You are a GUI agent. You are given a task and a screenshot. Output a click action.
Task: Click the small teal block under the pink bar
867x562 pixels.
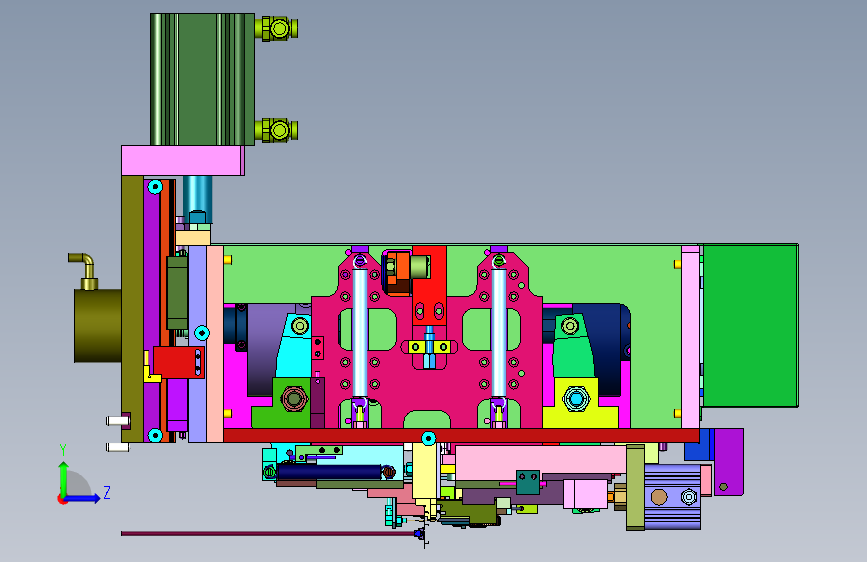click(x=528, y=482)
